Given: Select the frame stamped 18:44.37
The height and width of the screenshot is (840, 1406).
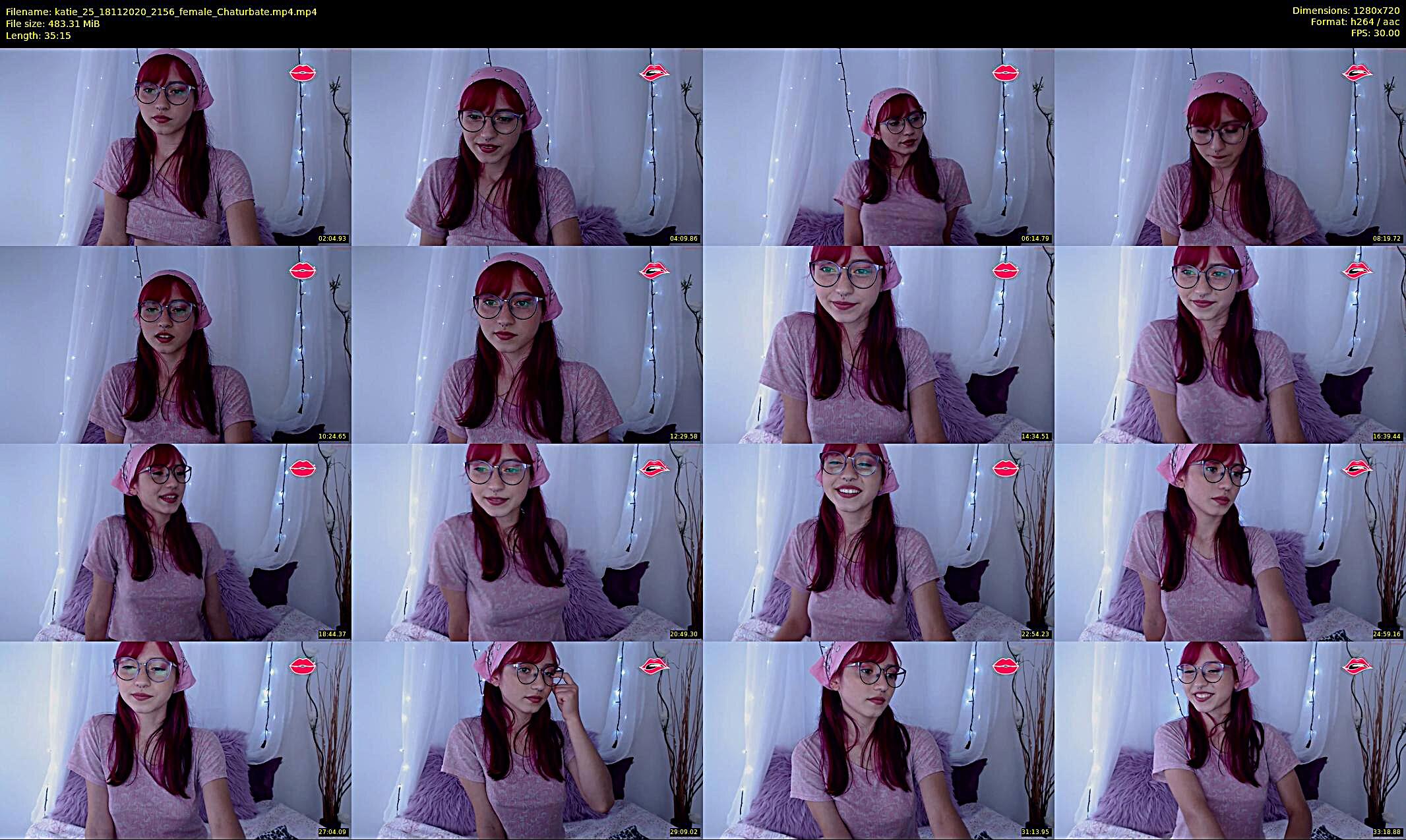Looking at the screenshot, I should (x=175, y=542).
